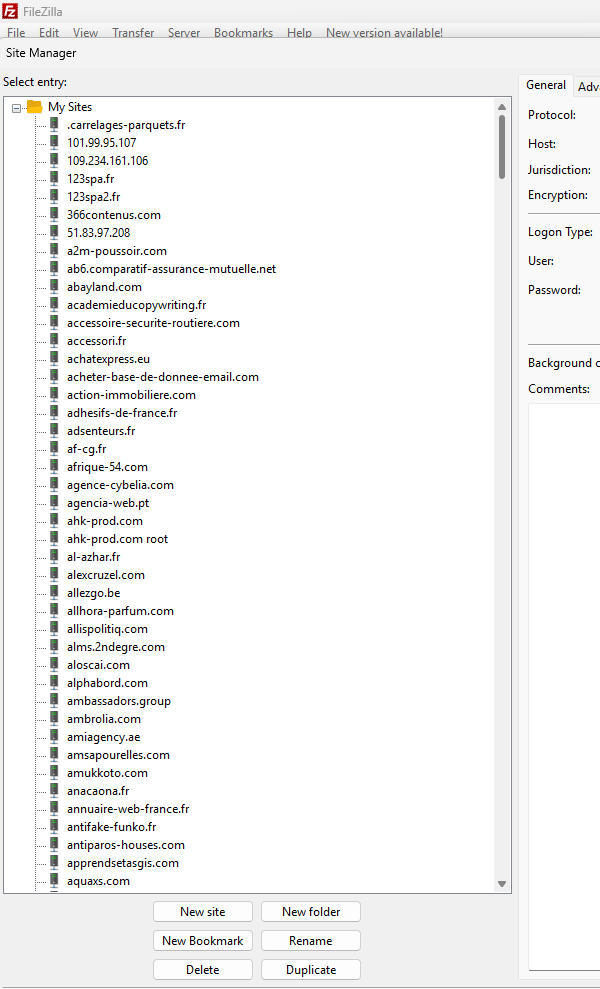Select 123spa2.fr site entry
The height and width of the screenshot is (989, 600).
pyautogui.click(x=94, y=197)
